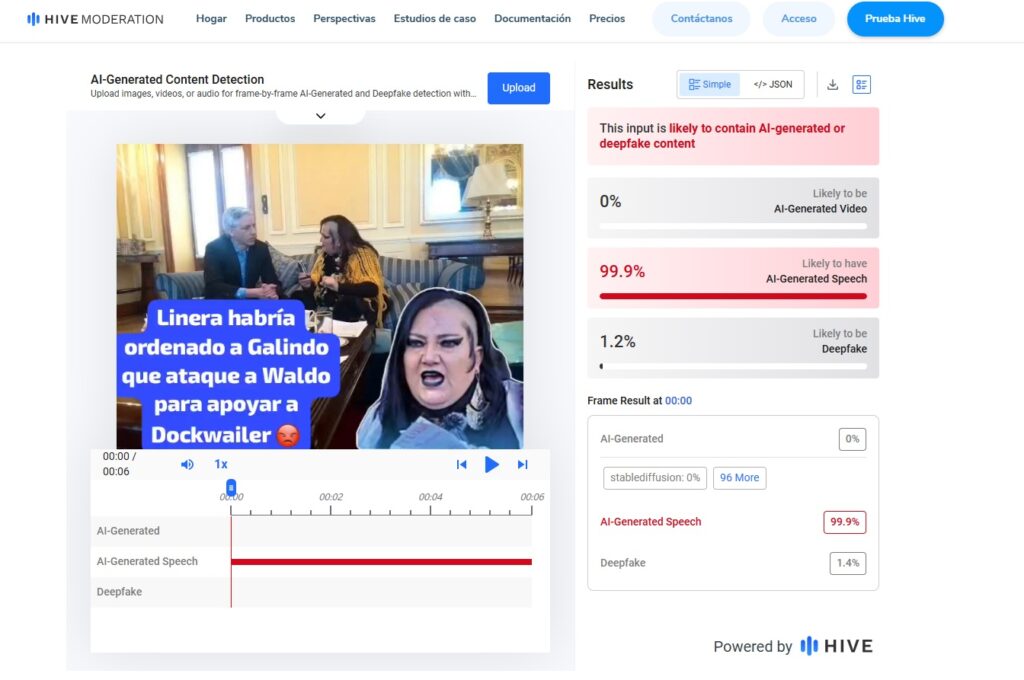Mute the video volume

pos(187,464)
